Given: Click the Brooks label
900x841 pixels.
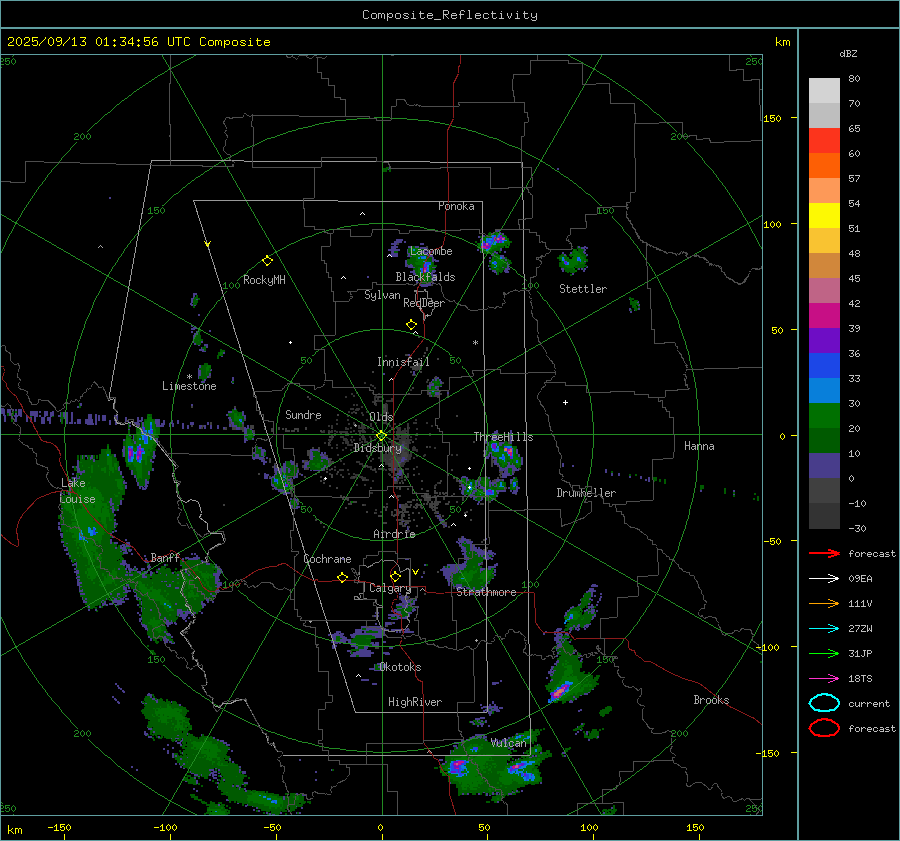Looking at the screenshot, I should click(x=711, y=700).
